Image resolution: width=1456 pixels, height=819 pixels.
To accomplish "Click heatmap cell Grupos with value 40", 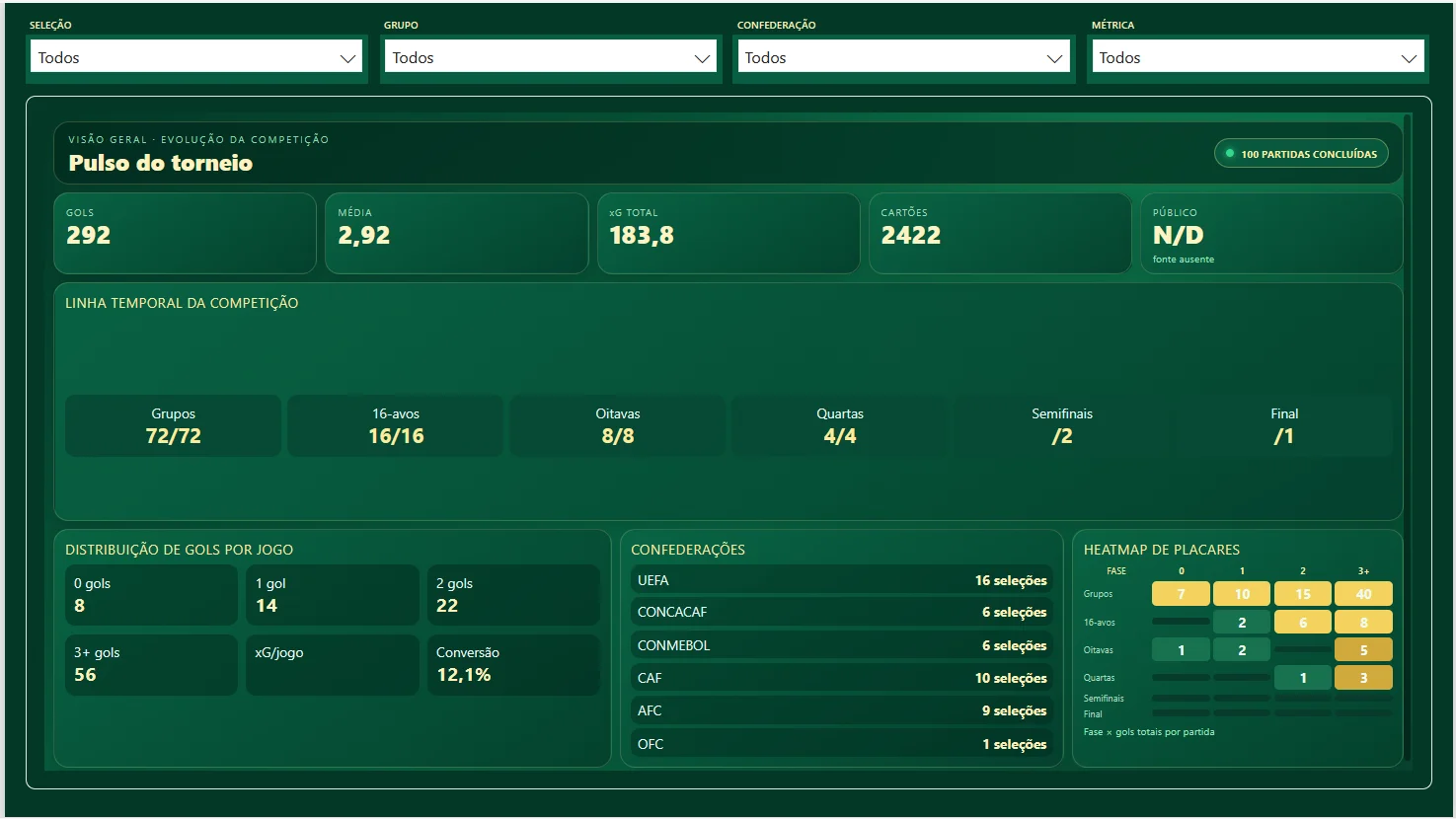I will [x=1363, y=594].
